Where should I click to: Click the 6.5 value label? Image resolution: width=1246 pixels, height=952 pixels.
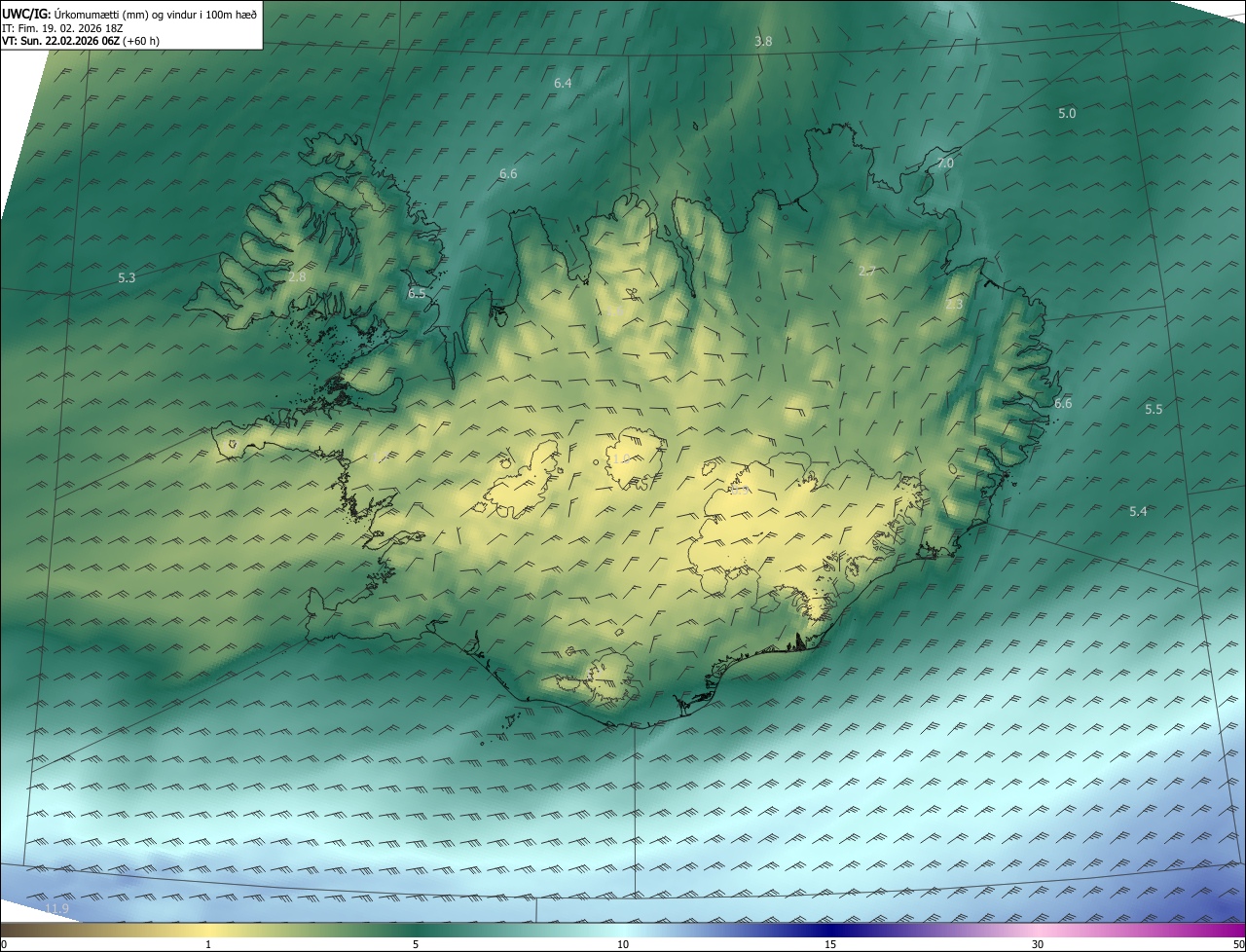coord(417,293)
